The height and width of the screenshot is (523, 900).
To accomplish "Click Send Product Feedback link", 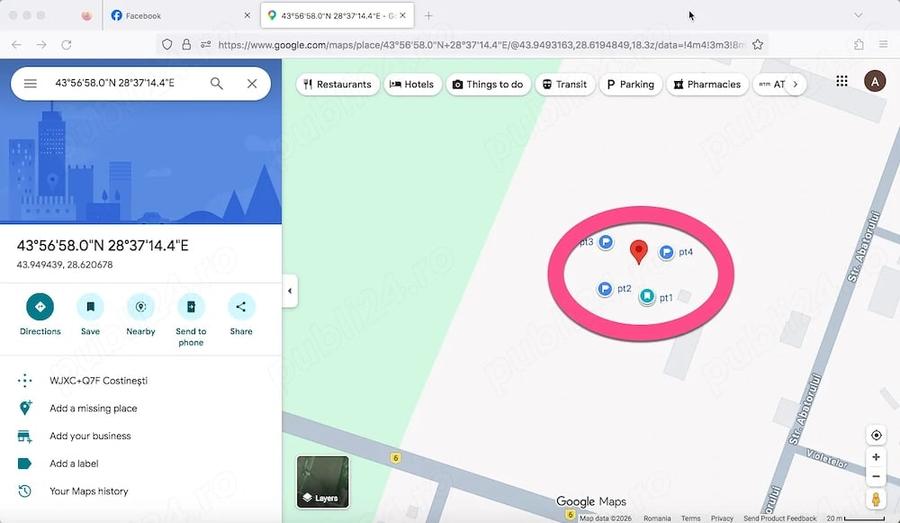I will (780, 518).
